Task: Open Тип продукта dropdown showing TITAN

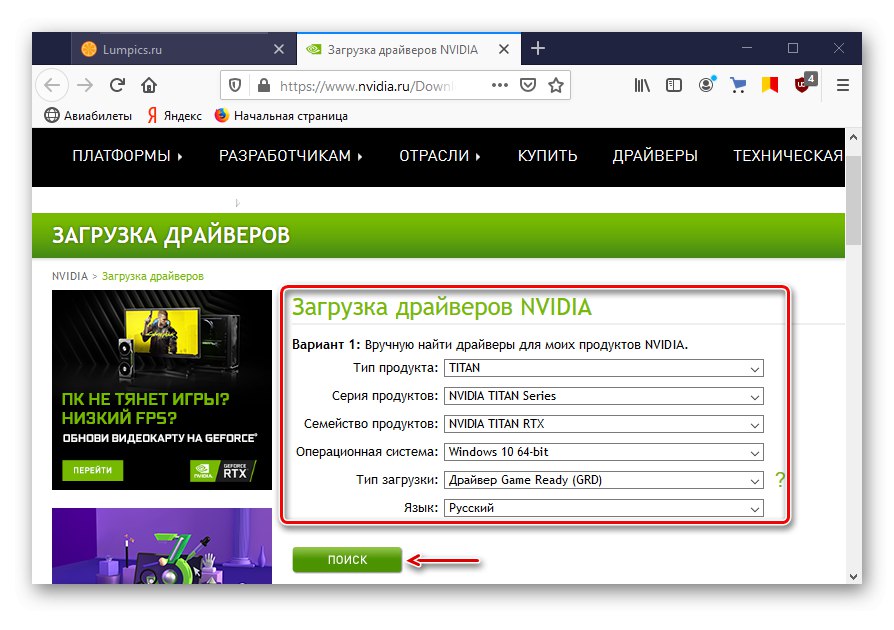Action: click(x=604, y=368)
